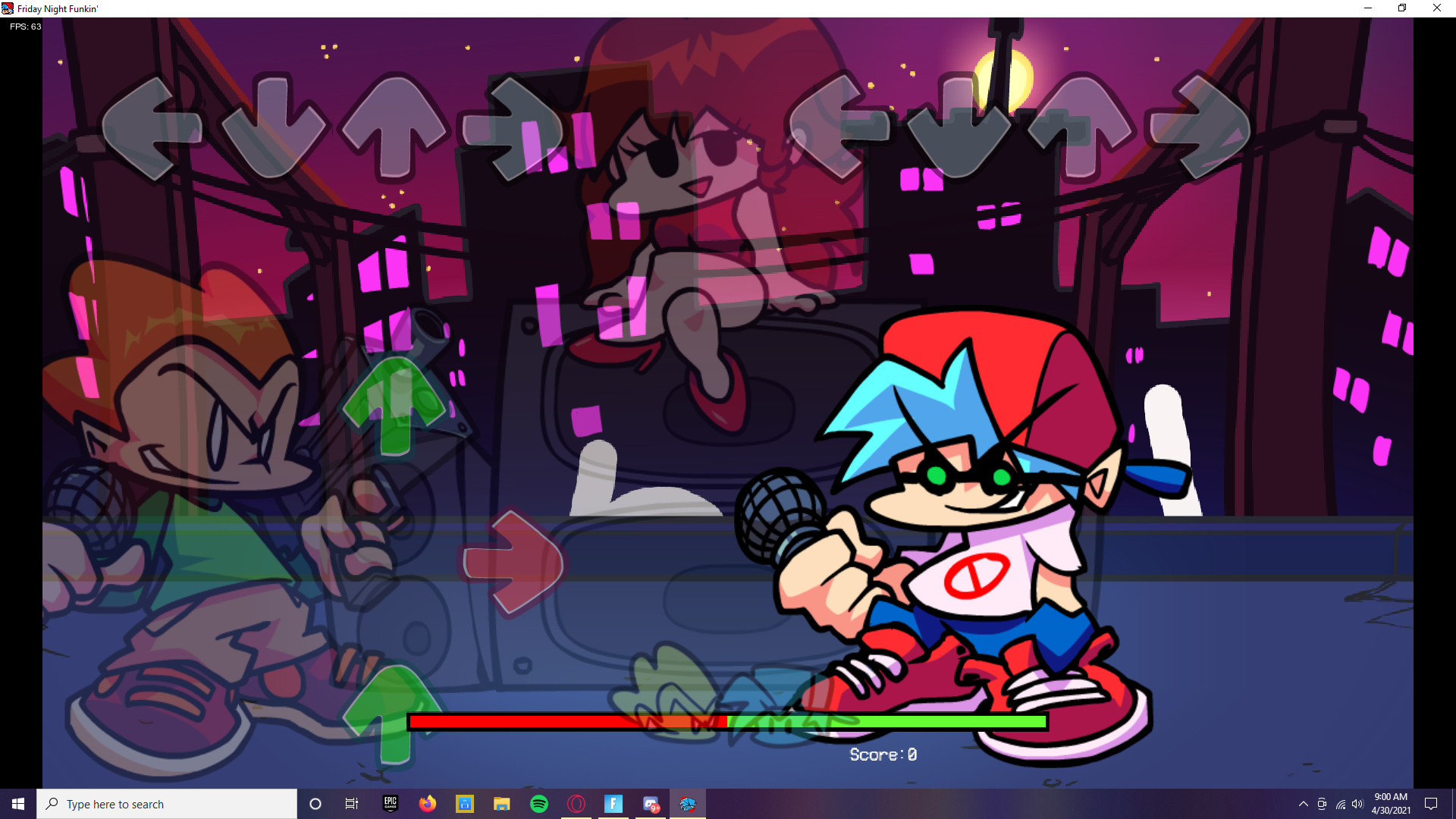The image size is (1456, 819).
Task: Click the Cortana circle button
Action: (315, 804)
